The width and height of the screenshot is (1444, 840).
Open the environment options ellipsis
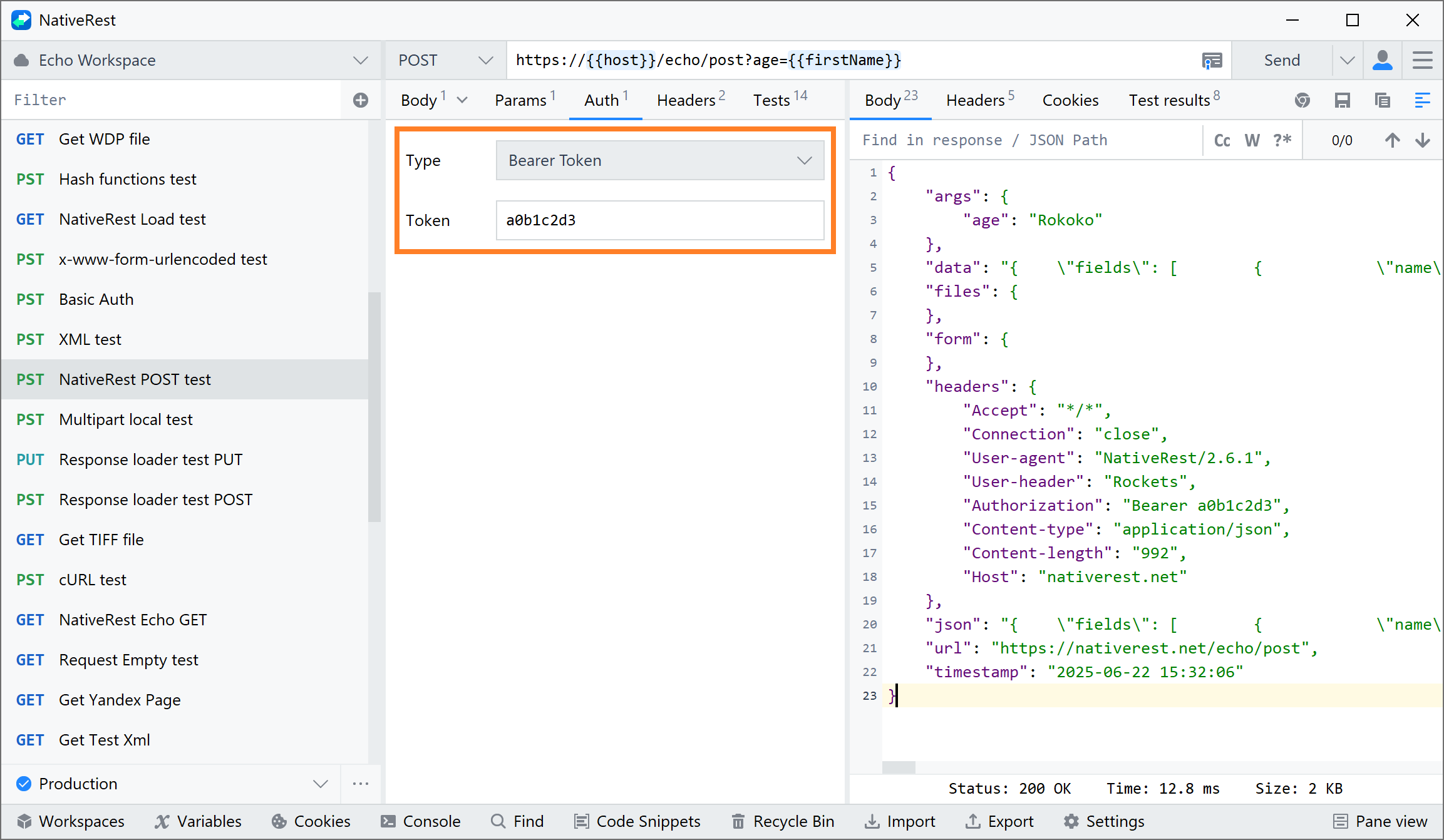[x=361, y=784]
